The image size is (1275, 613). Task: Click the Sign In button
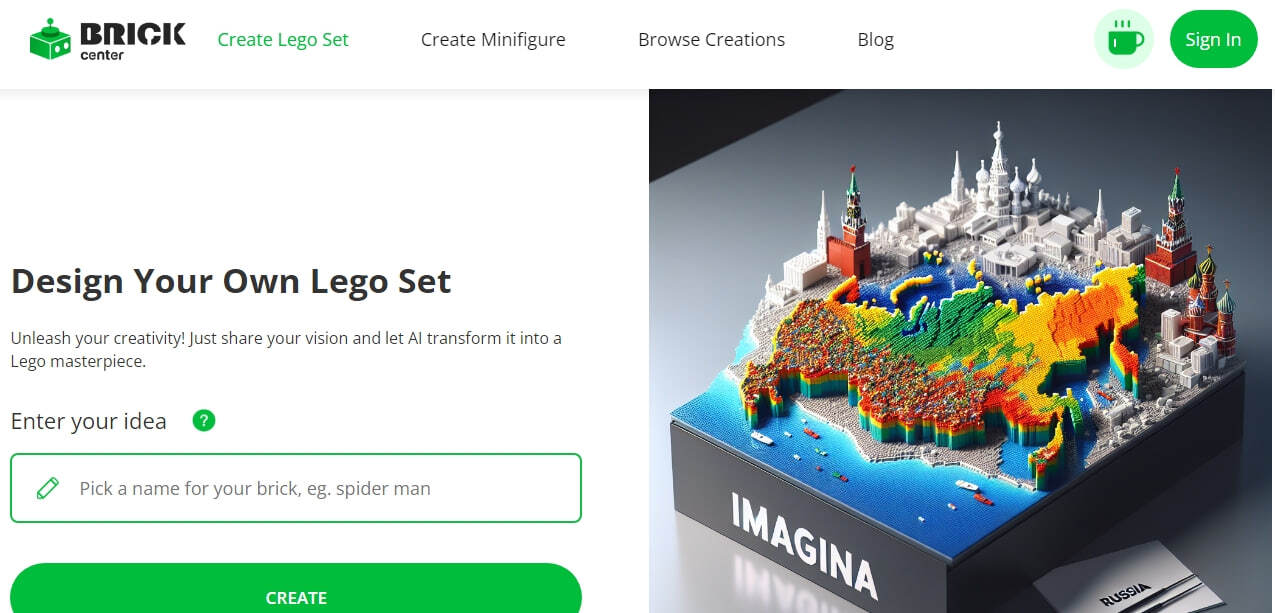point(1213,40)
